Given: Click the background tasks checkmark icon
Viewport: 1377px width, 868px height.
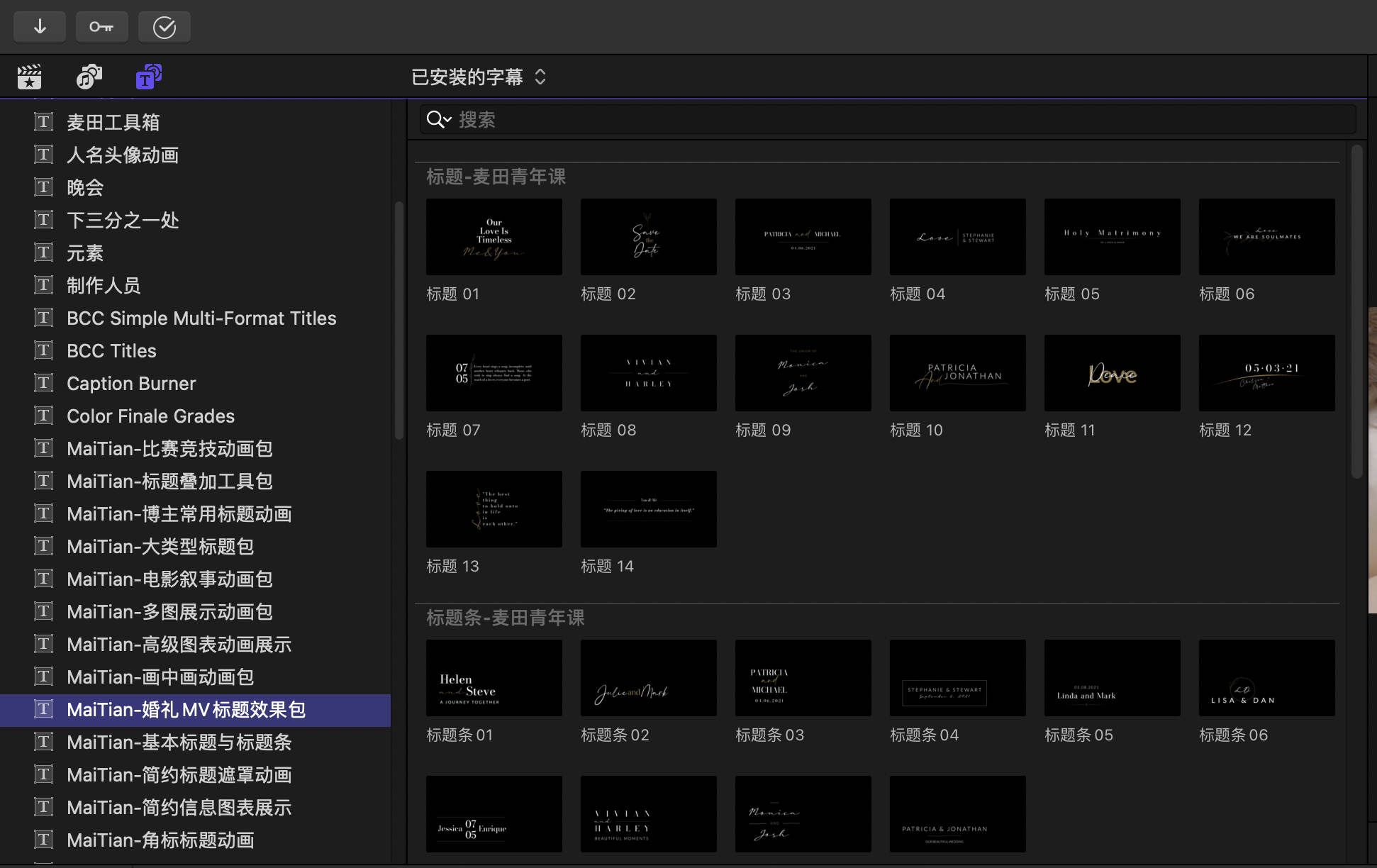Looking at the screenshot, I should tap(164, 27).
